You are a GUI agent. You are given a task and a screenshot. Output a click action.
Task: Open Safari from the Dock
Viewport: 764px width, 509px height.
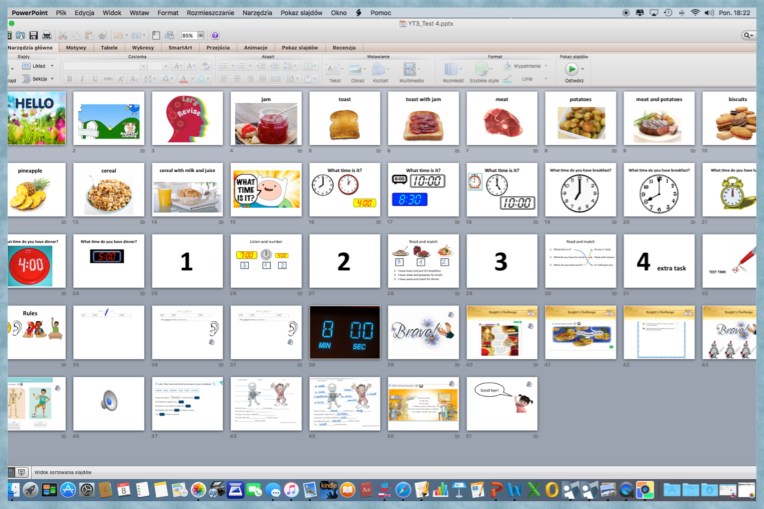pos(403,490)
